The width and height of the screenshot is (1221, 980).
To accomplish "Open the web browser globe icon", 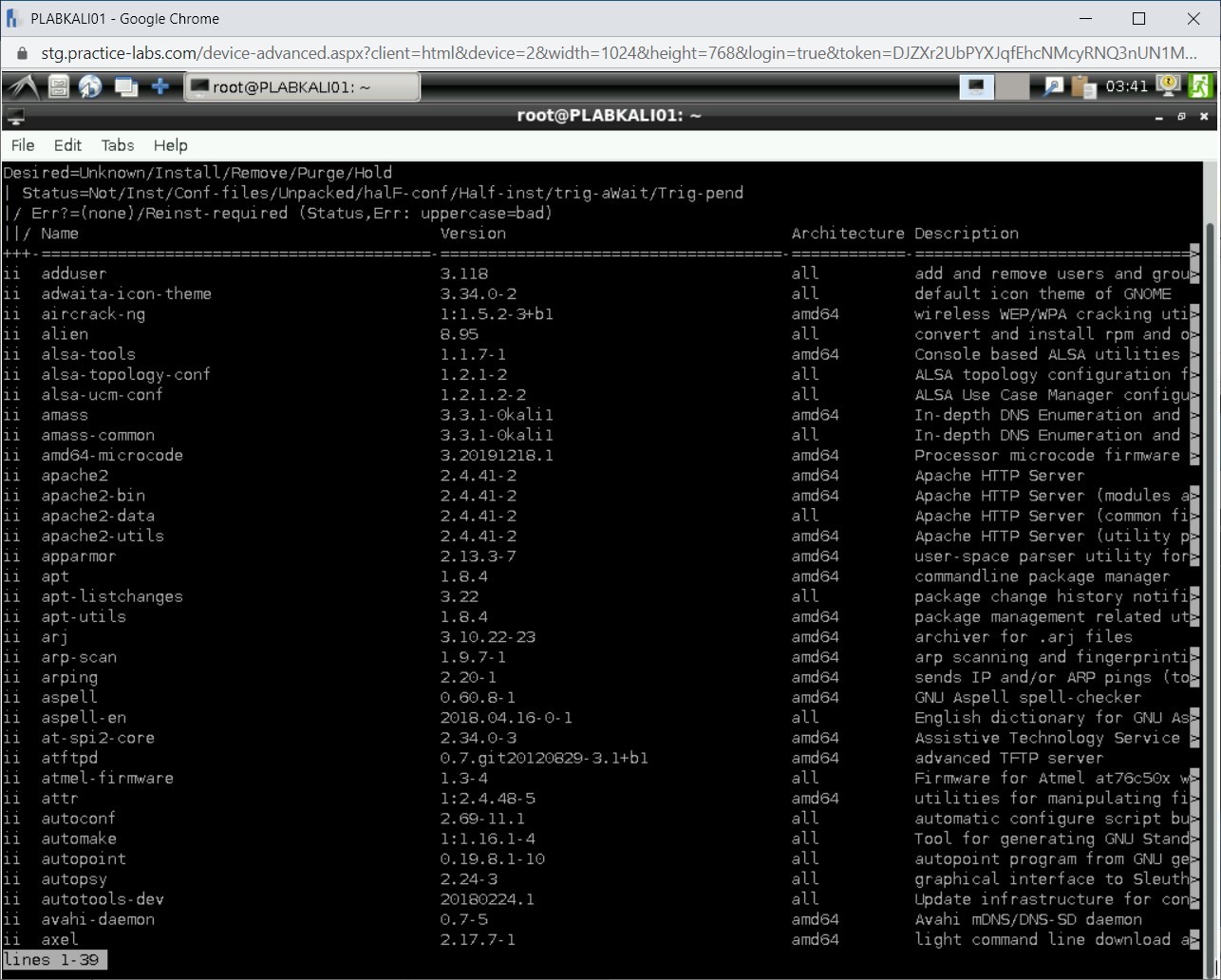I will pos(90,87).
